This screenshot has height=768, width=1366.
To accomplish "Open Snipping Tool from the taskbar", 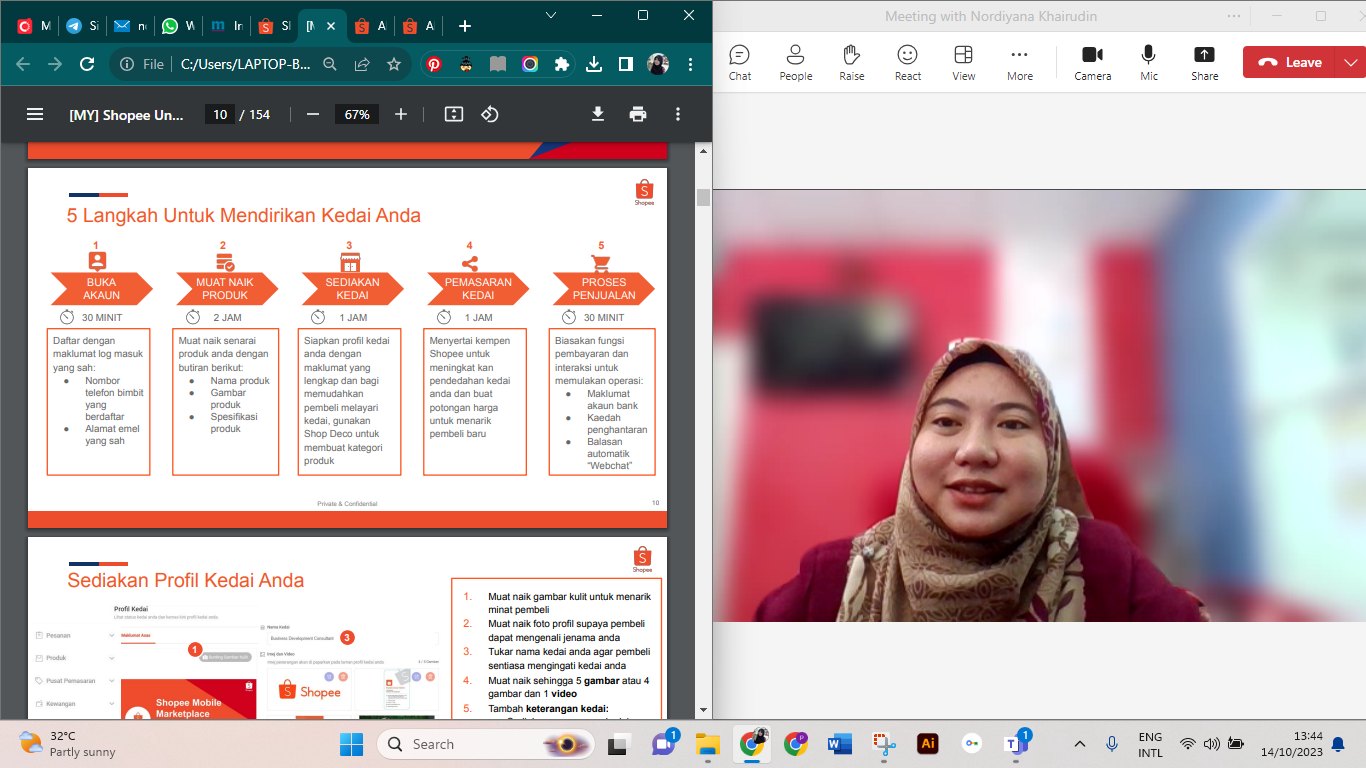I will pyautogui.click(x=884, y=744).
